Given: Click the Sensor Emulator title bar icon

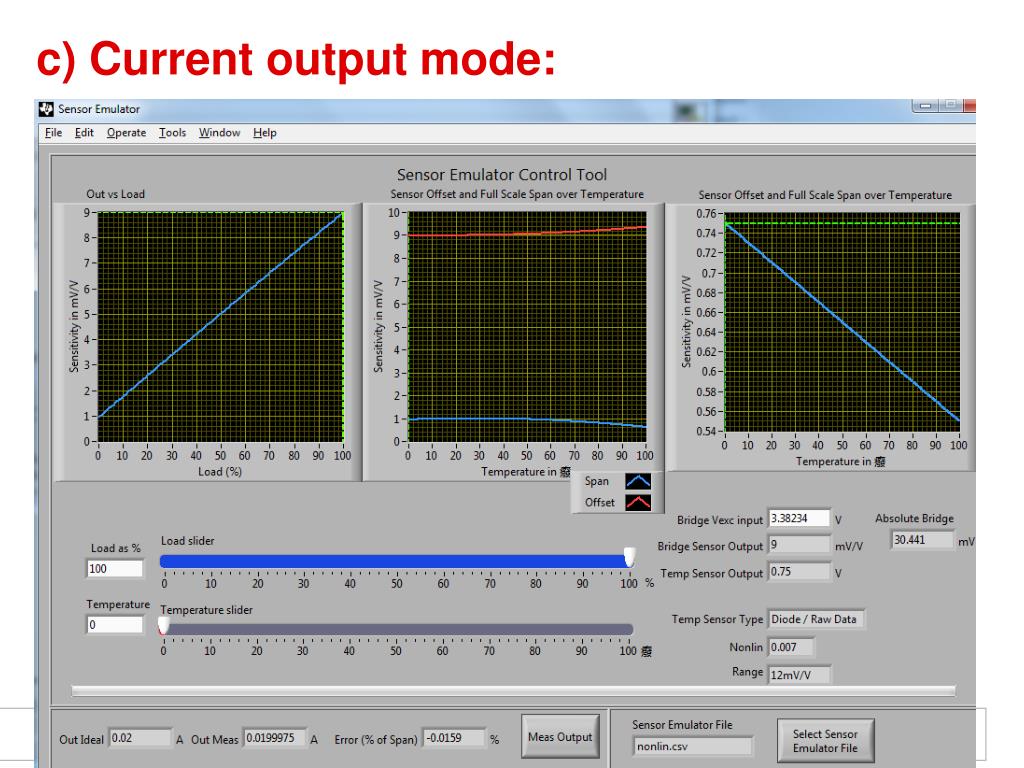Looking at the screenshot, I should tap(45, 109).
